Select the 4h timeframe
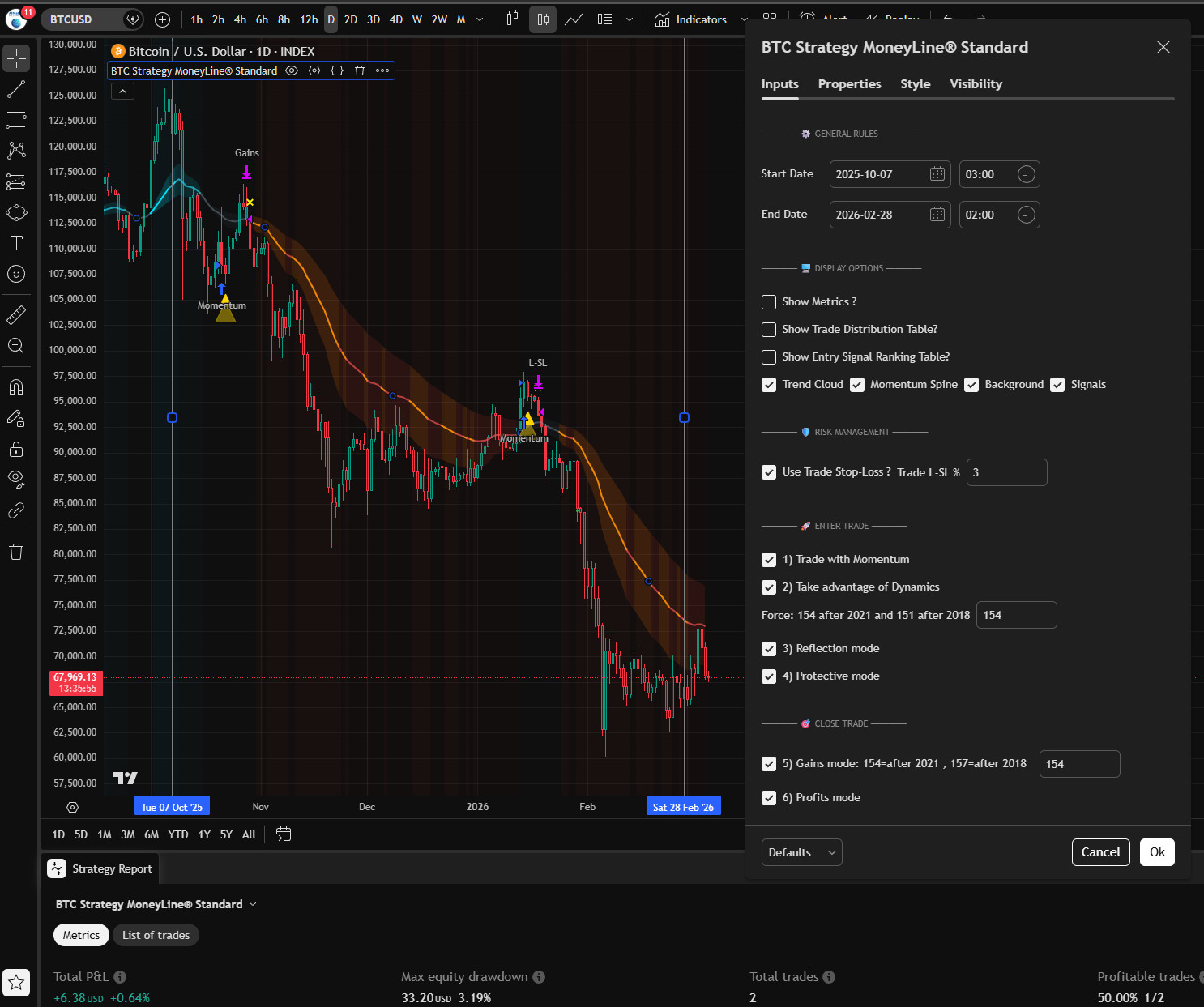 click(240, 19)
